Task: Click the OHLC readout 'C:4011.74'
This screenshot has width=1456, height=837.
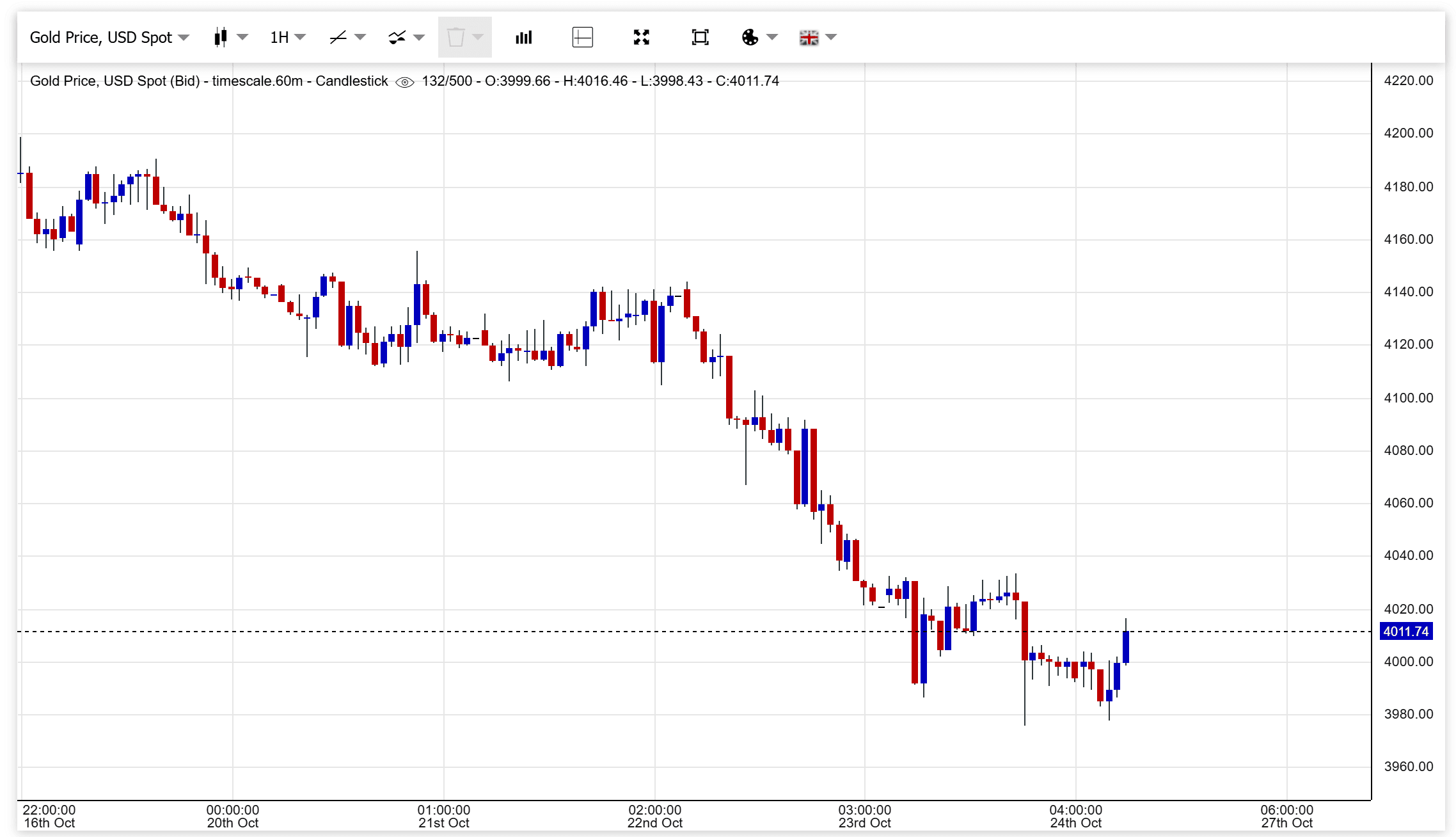Action: coord(747,81)
